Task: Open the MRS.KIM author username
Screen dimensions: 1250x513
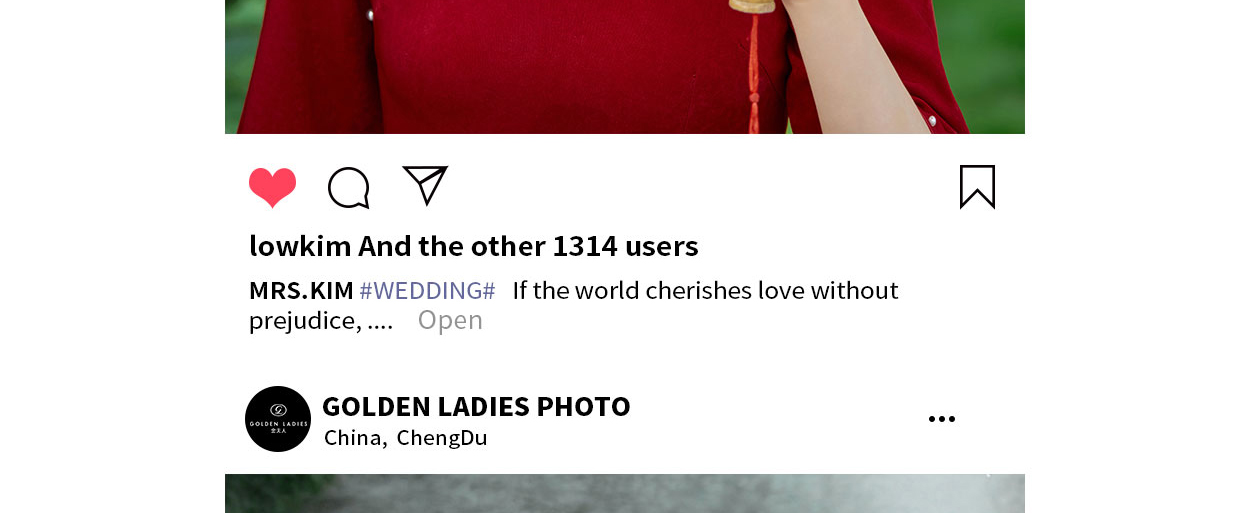Action: tap(301, 291)
